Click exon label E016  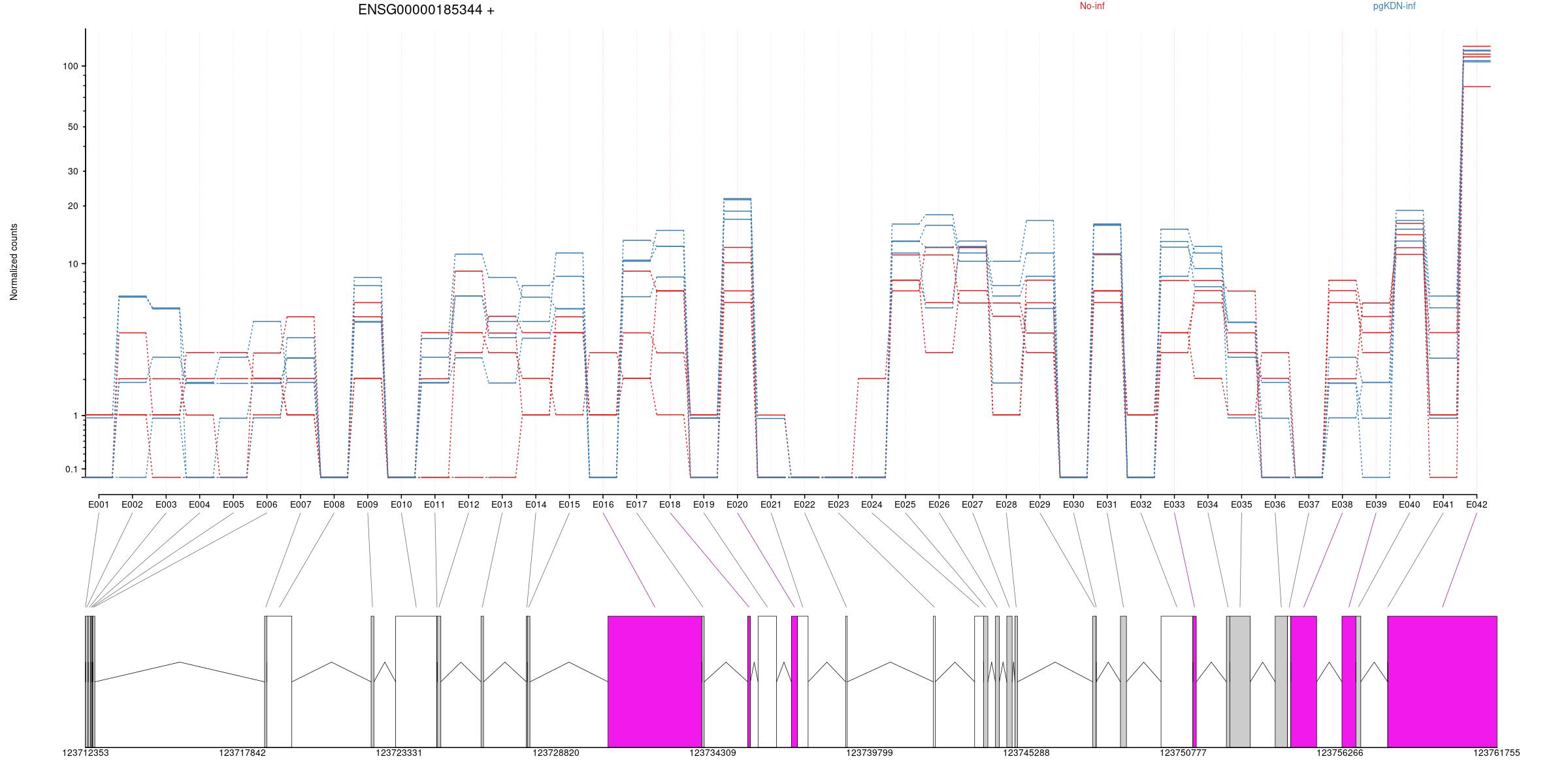pos(603,504)
